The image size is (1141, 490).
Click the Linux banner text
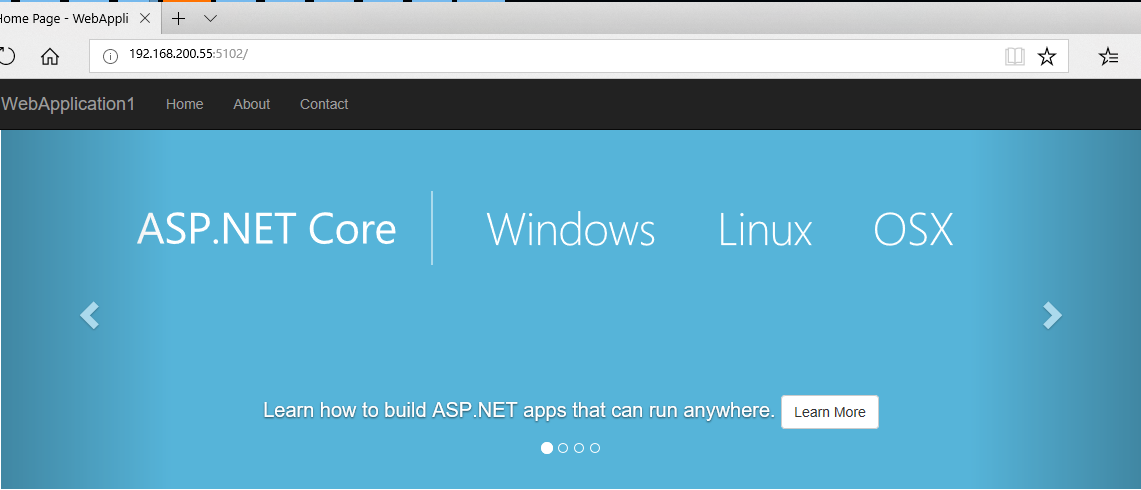pyautogui.click(x=765, y=229)
